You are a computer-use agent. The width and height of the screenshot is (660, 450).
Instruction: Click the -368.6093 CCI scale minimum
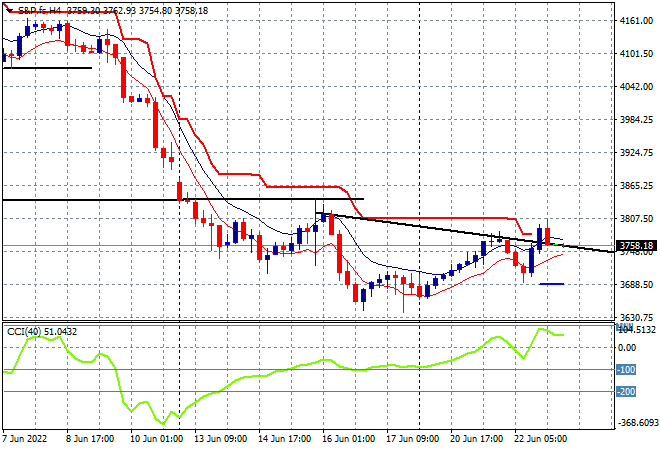[x=637, y=422]
